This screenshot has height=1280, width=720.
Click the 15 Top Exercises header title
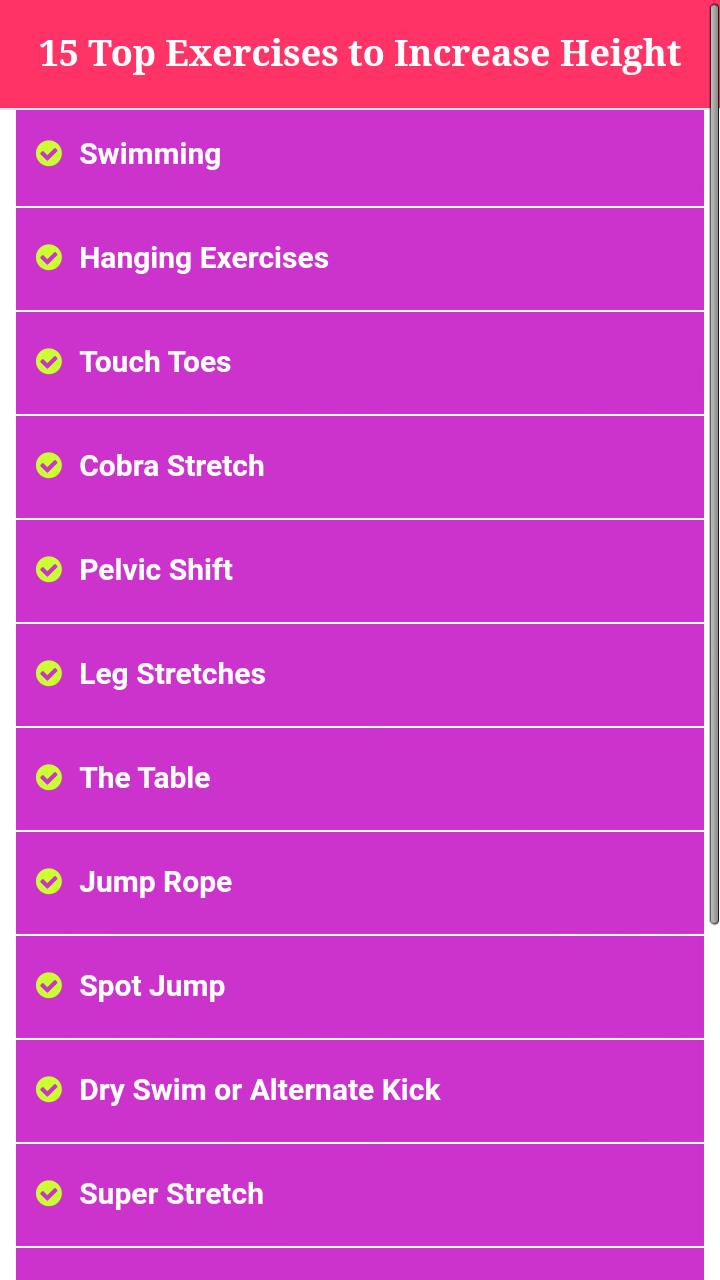coord(360,53)
